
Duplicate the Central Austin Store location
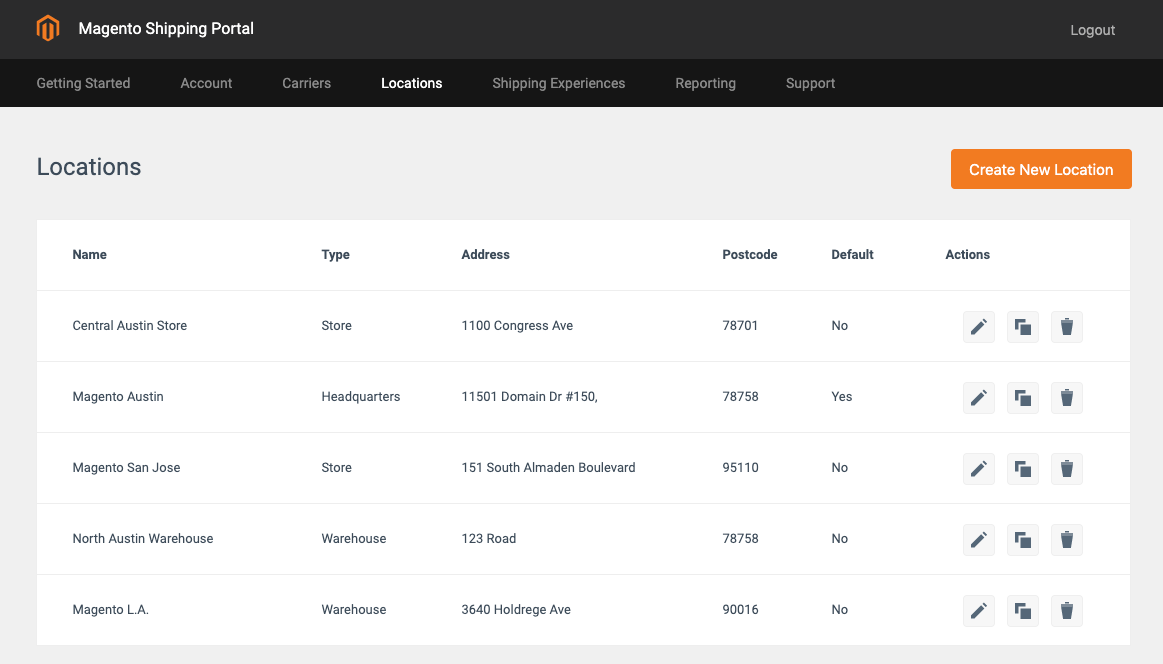coord(1023,326)
